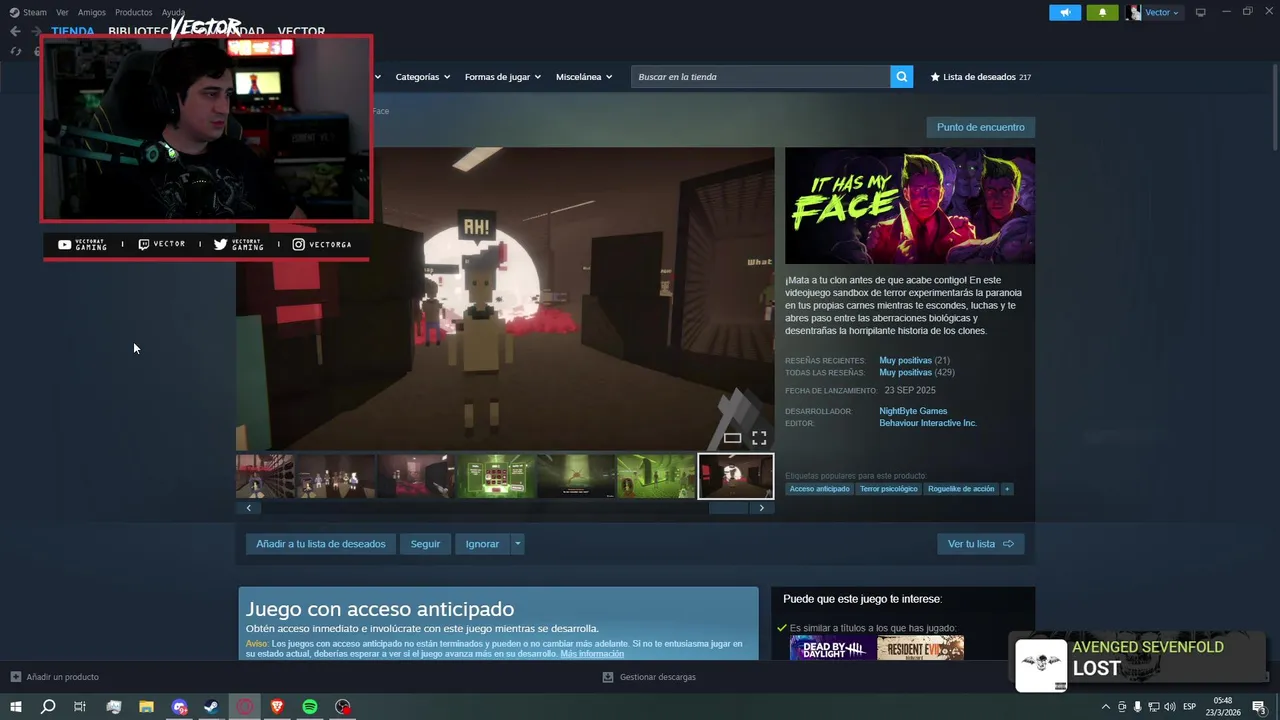This screenshot has height=720, width=1280.
Task: Open the Discord taskbar icon
Action: [179, 707]
